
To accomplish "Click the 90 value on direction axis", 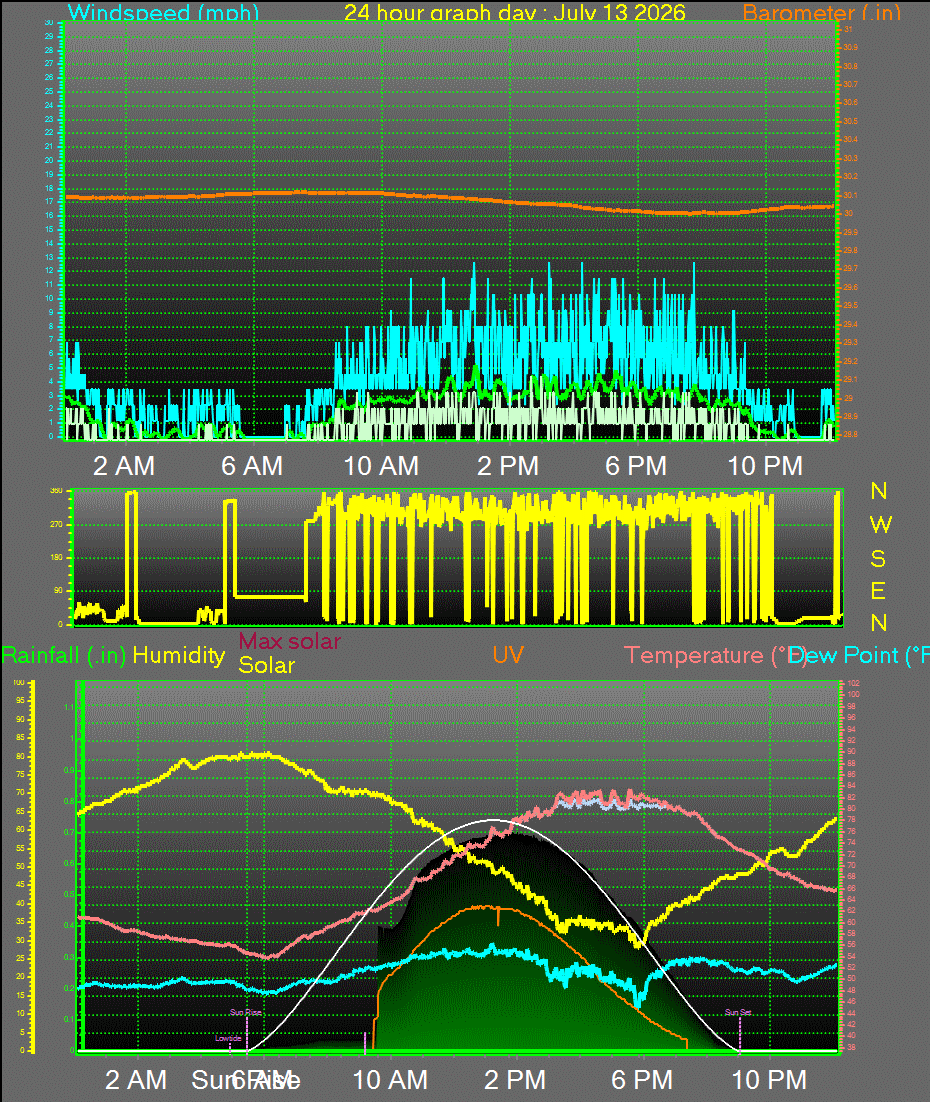I will pyautogui.click(x=58, y=590).
